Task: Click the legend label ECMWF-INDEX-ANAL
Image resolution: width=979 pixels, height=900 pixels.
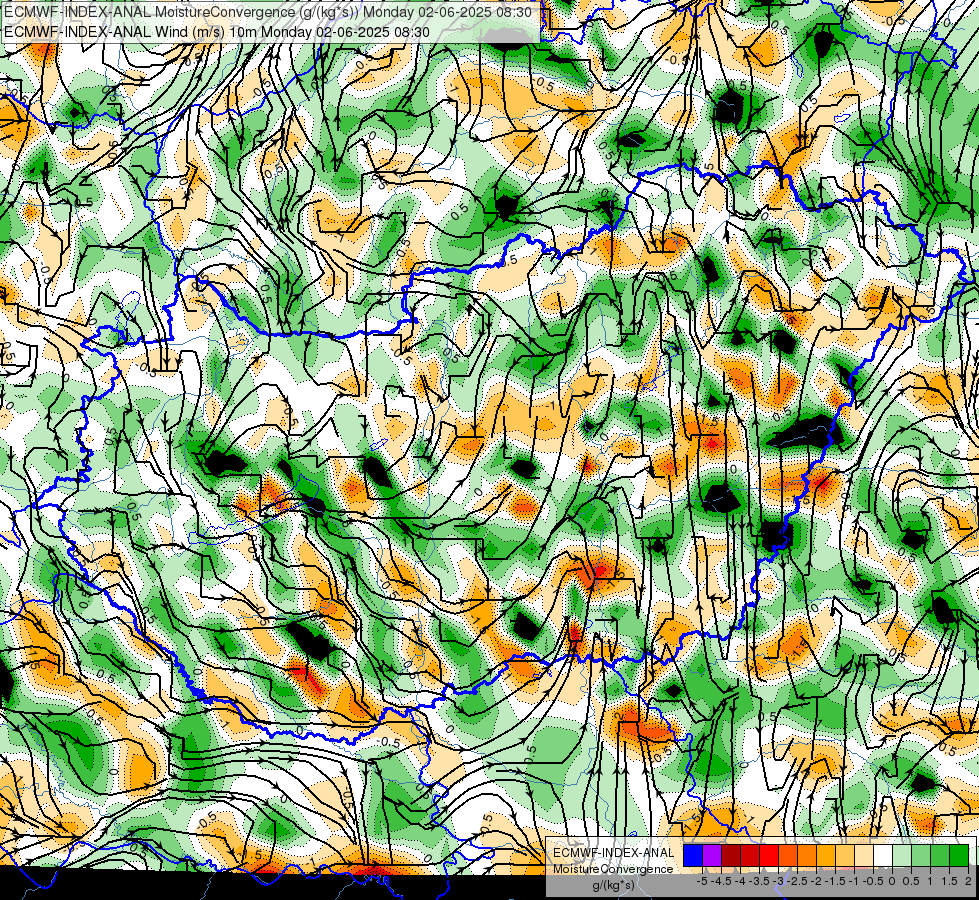Action: point(614,853)
